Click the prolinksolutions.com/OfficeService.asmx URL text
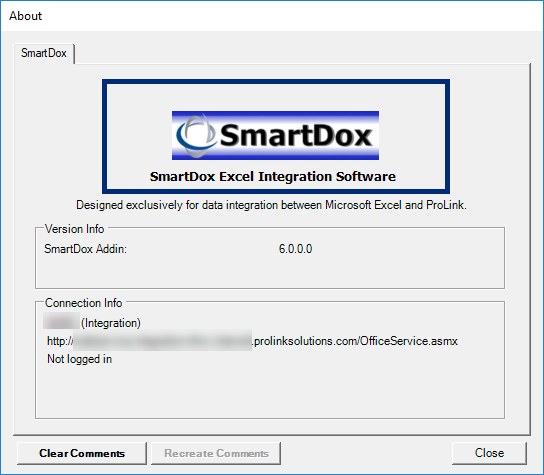The image size is (544, 475). point(355,341)
